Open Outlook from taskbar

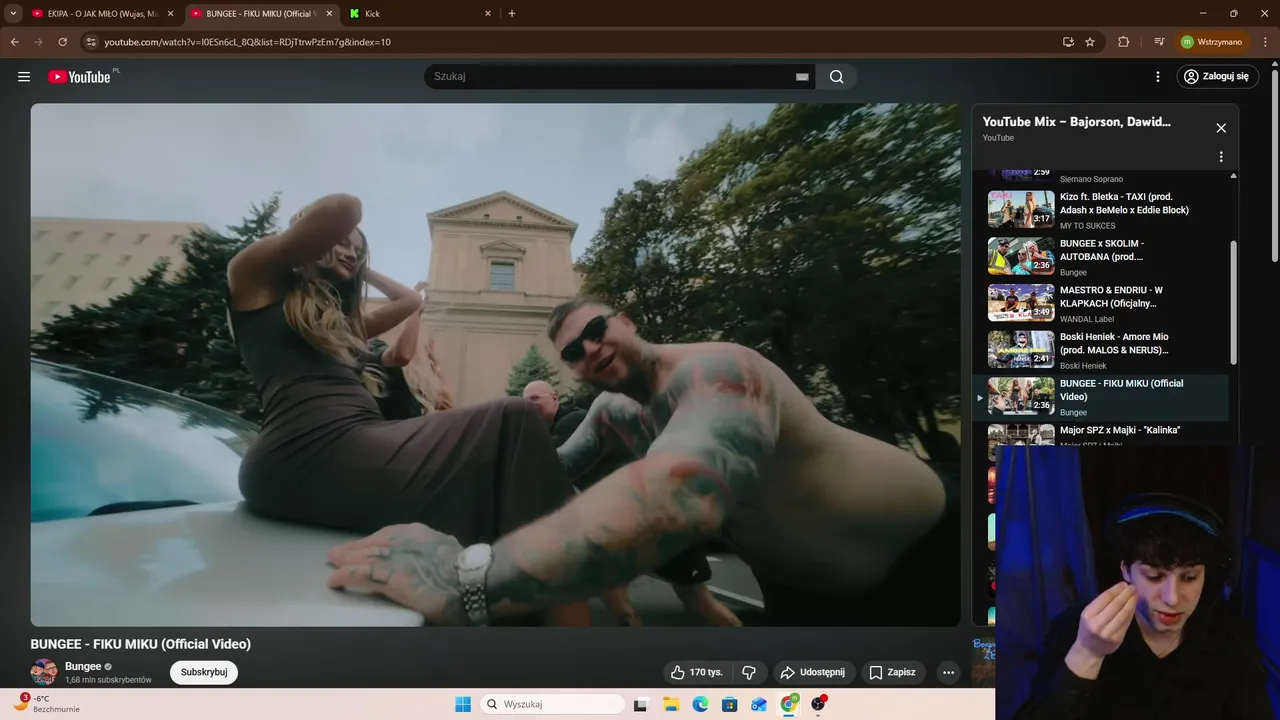(x=759, y=704)
